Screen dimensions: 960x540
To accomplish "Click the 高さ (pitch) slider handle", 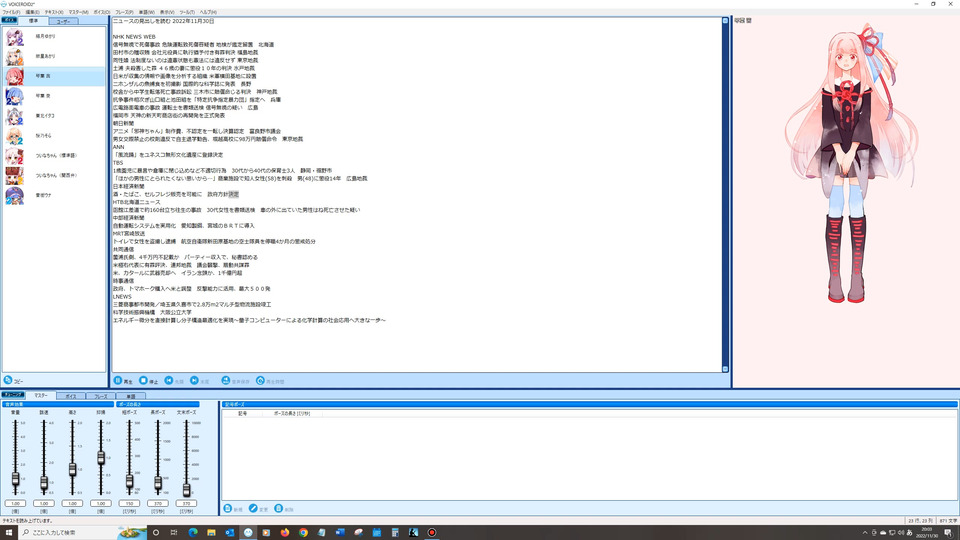I will pos(72,470).
